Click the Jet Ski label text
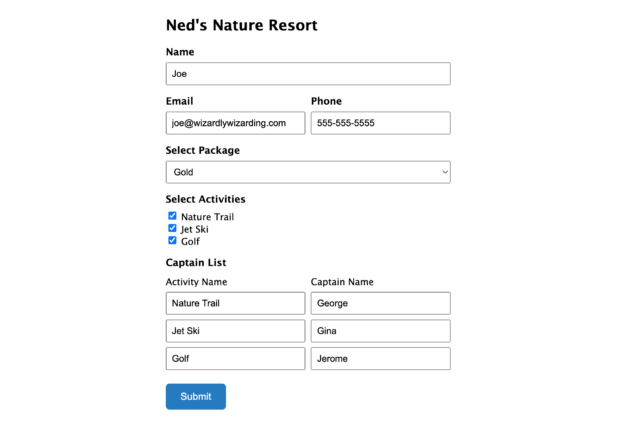Image resolution: width=618 pixels, height=422 pixels. point(194,229)
